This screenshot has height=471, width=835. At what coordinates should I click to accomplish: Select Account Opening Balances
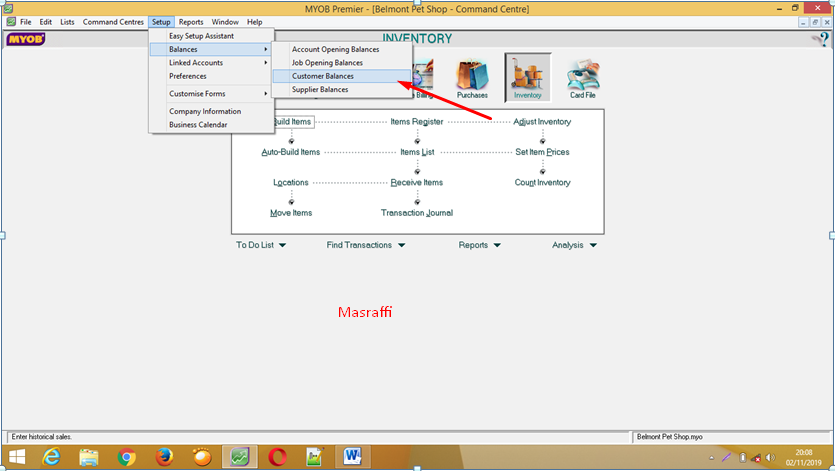342,49
